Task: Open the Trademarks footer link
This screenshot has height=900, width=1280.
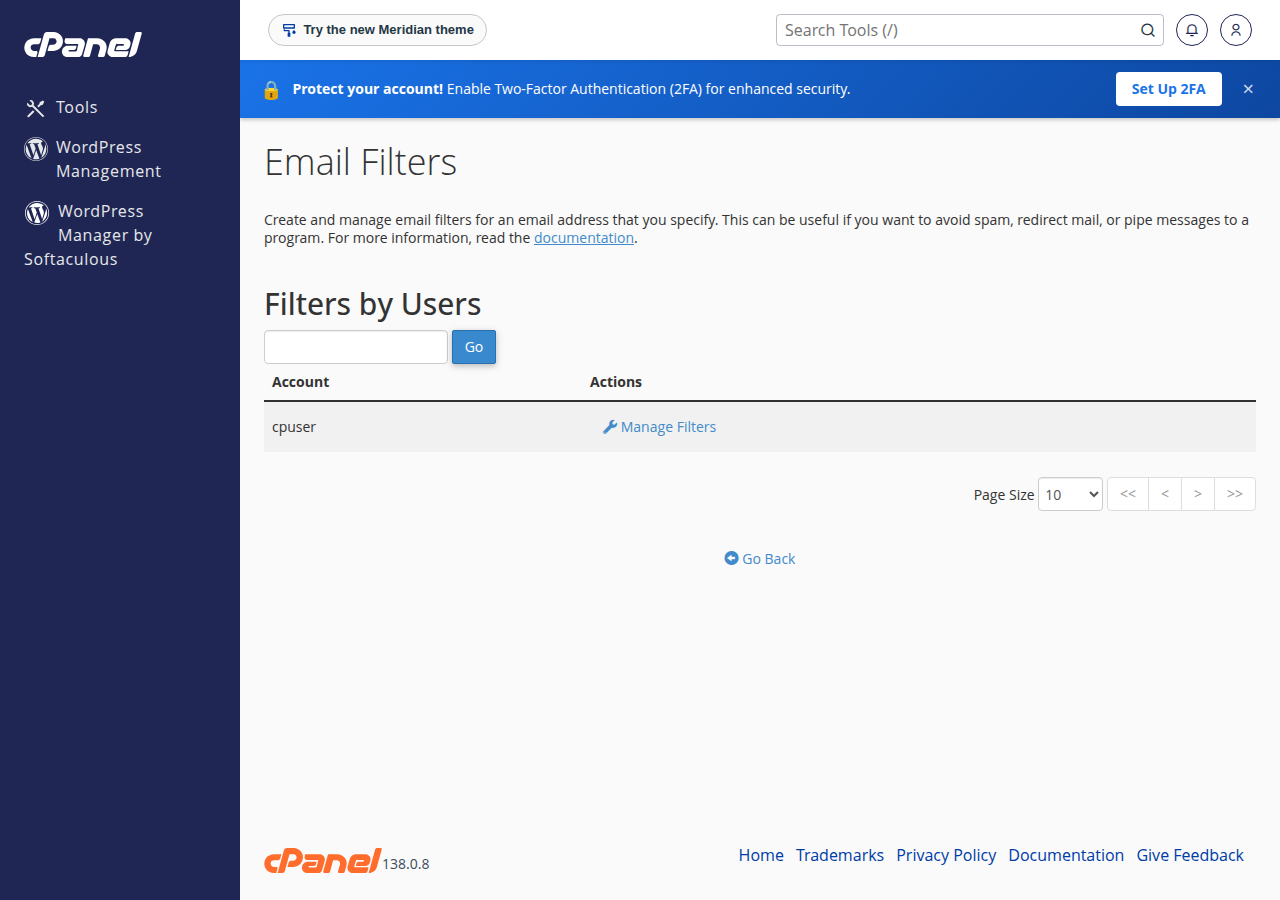Action: (x=840, y=855)
